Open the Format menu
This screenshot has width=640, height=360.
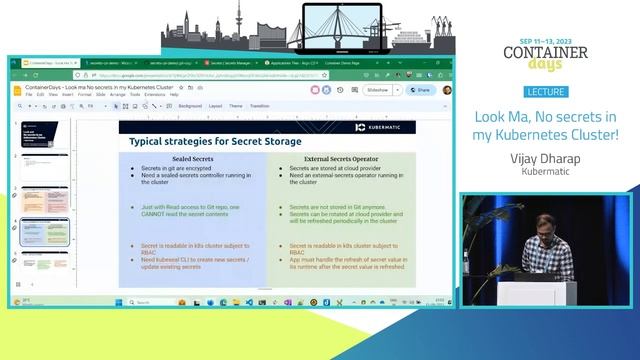(84, 95)
